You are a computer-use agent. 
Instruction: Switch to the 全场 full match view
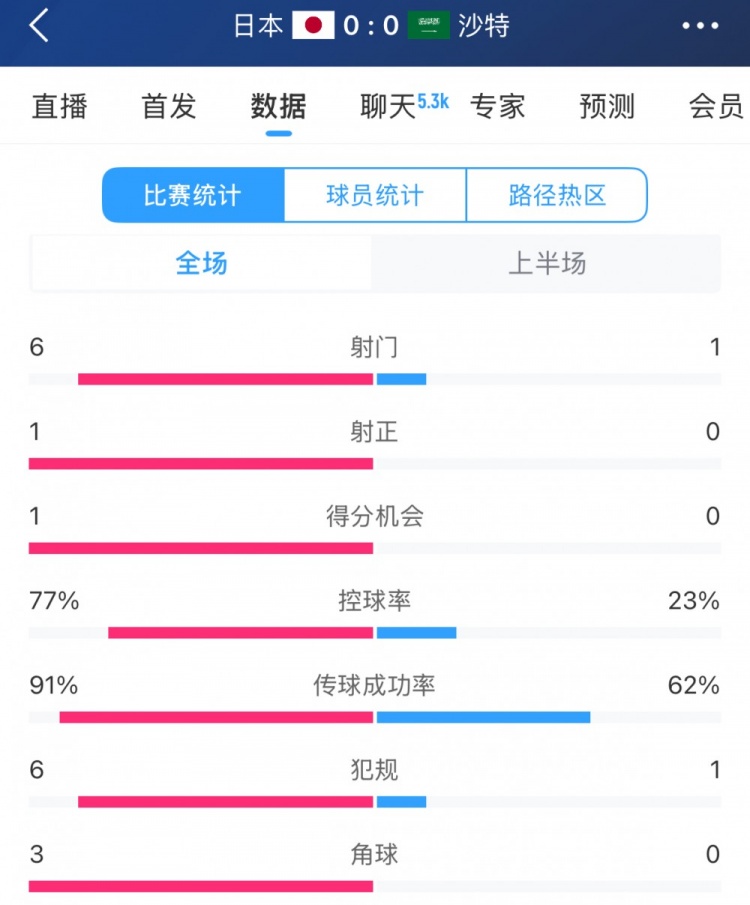202,263
